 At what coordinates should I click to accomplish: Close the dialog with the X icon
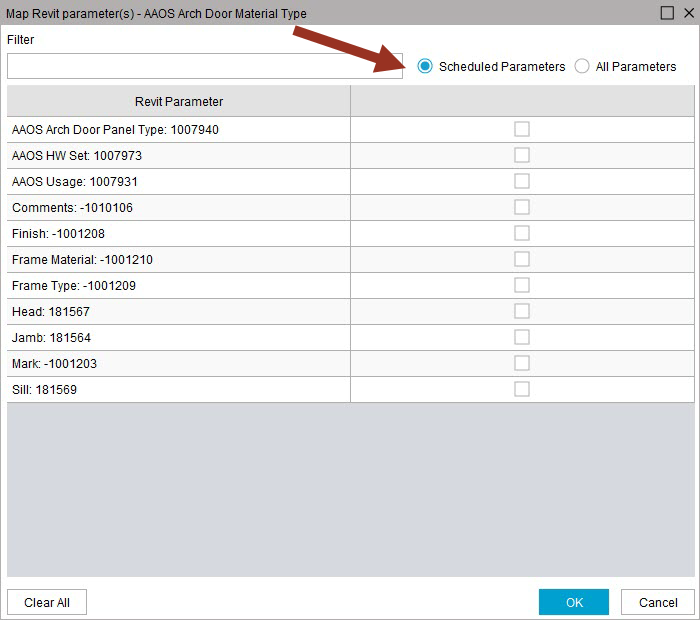coord(689,13)
